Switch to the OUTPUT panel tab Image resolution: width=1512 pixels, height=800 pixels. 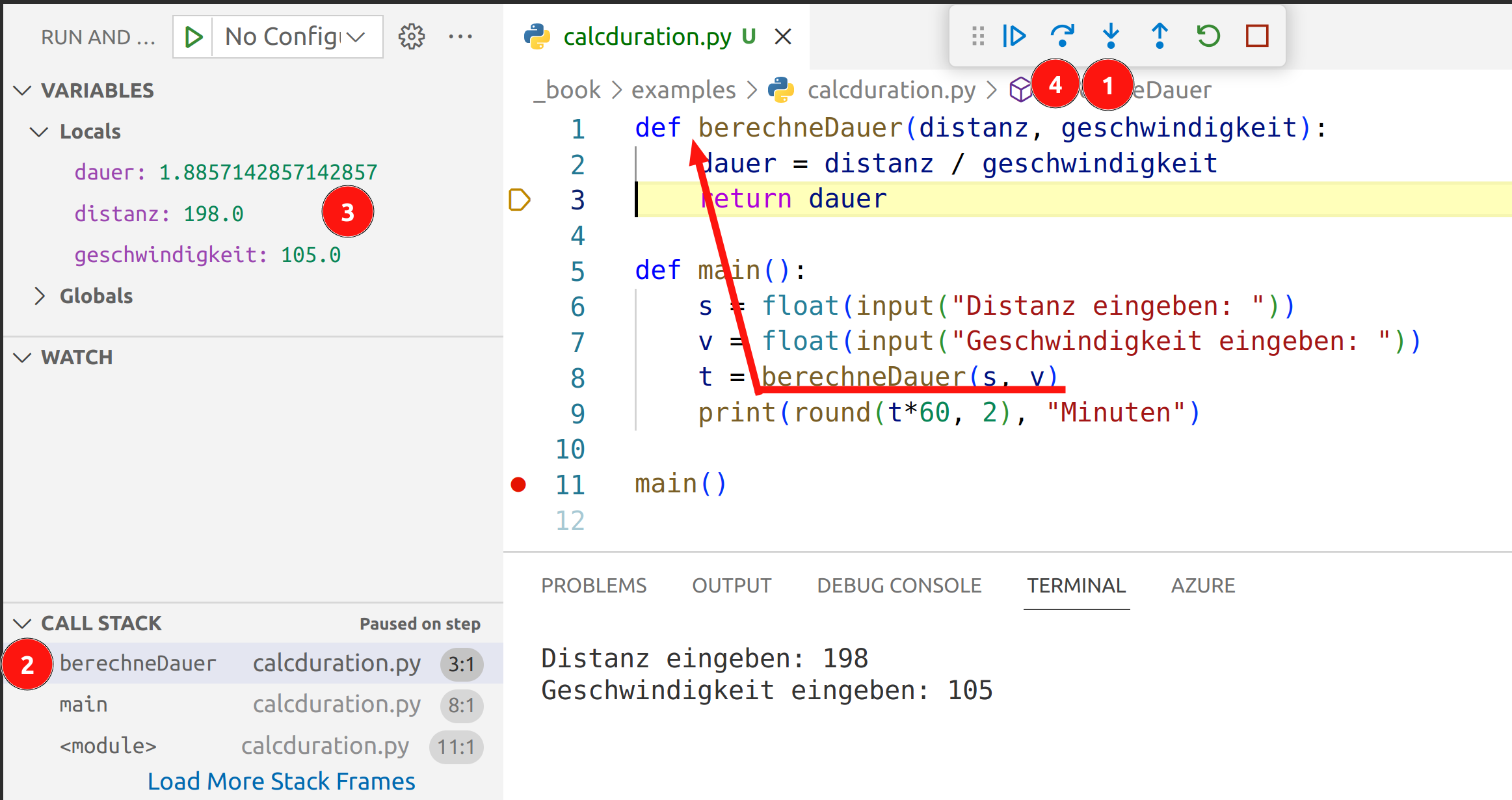point(732,585)
